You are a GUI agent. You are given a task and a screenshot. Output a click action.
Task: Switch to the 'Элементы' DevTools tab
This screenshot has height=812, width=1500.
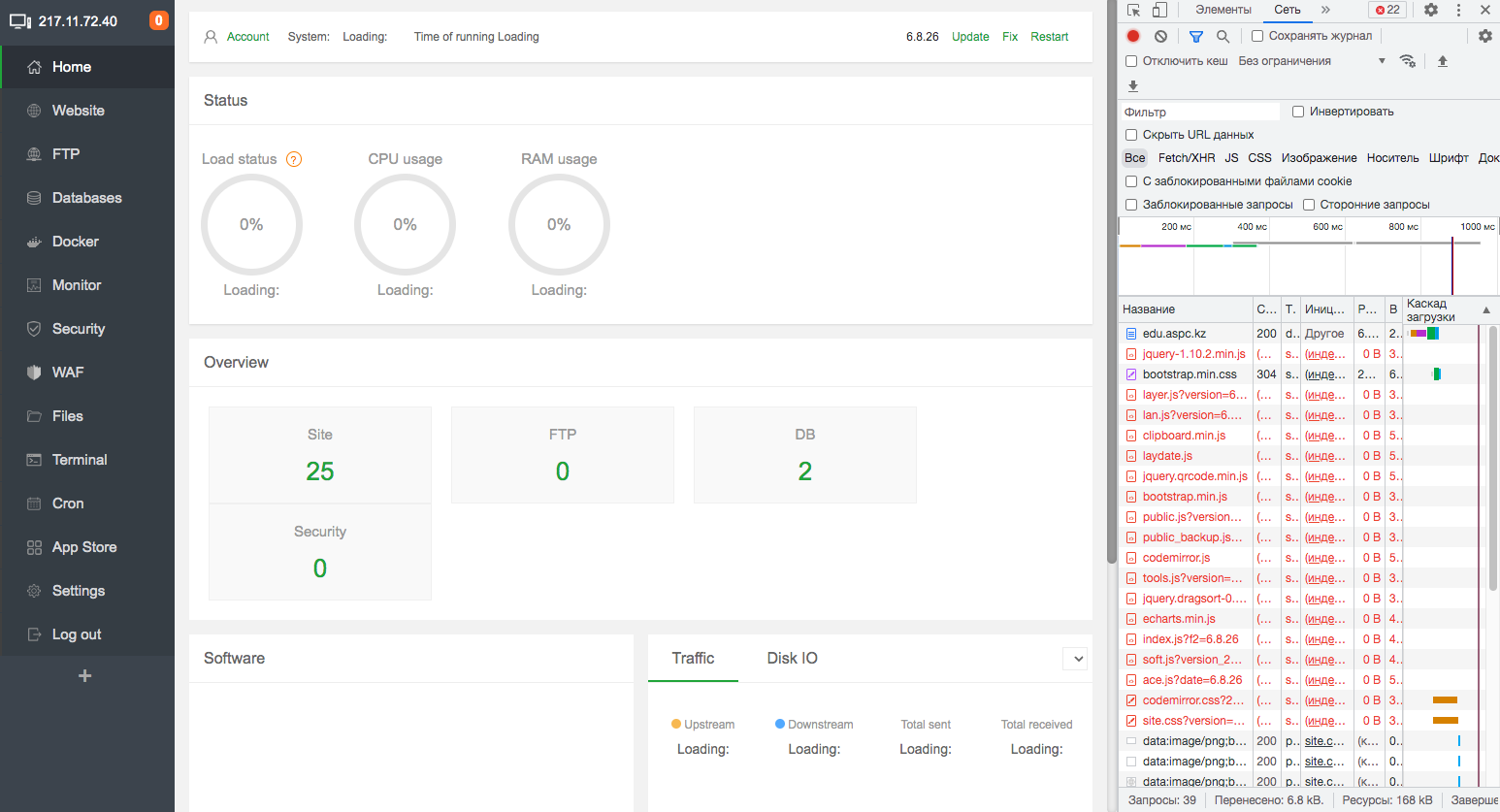pos(1223,10)
